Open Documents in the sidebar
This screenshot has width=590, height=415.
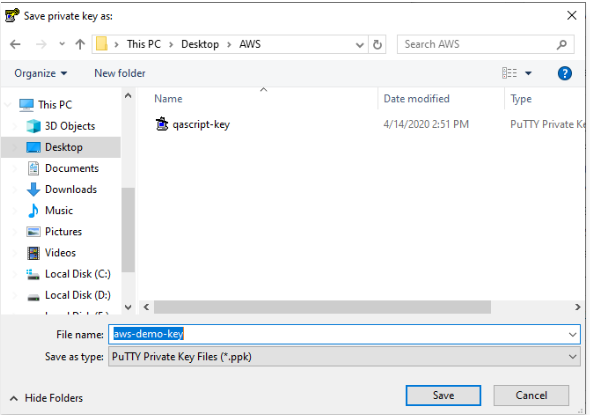71,168
